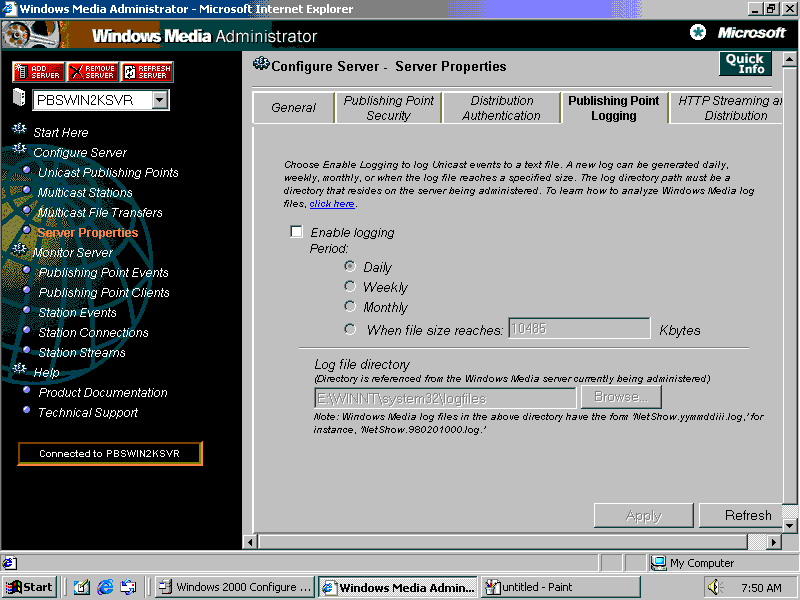Open Multicast File Transfers page
The height and width of the screenshot is (600, 800).
pos(100,212)
